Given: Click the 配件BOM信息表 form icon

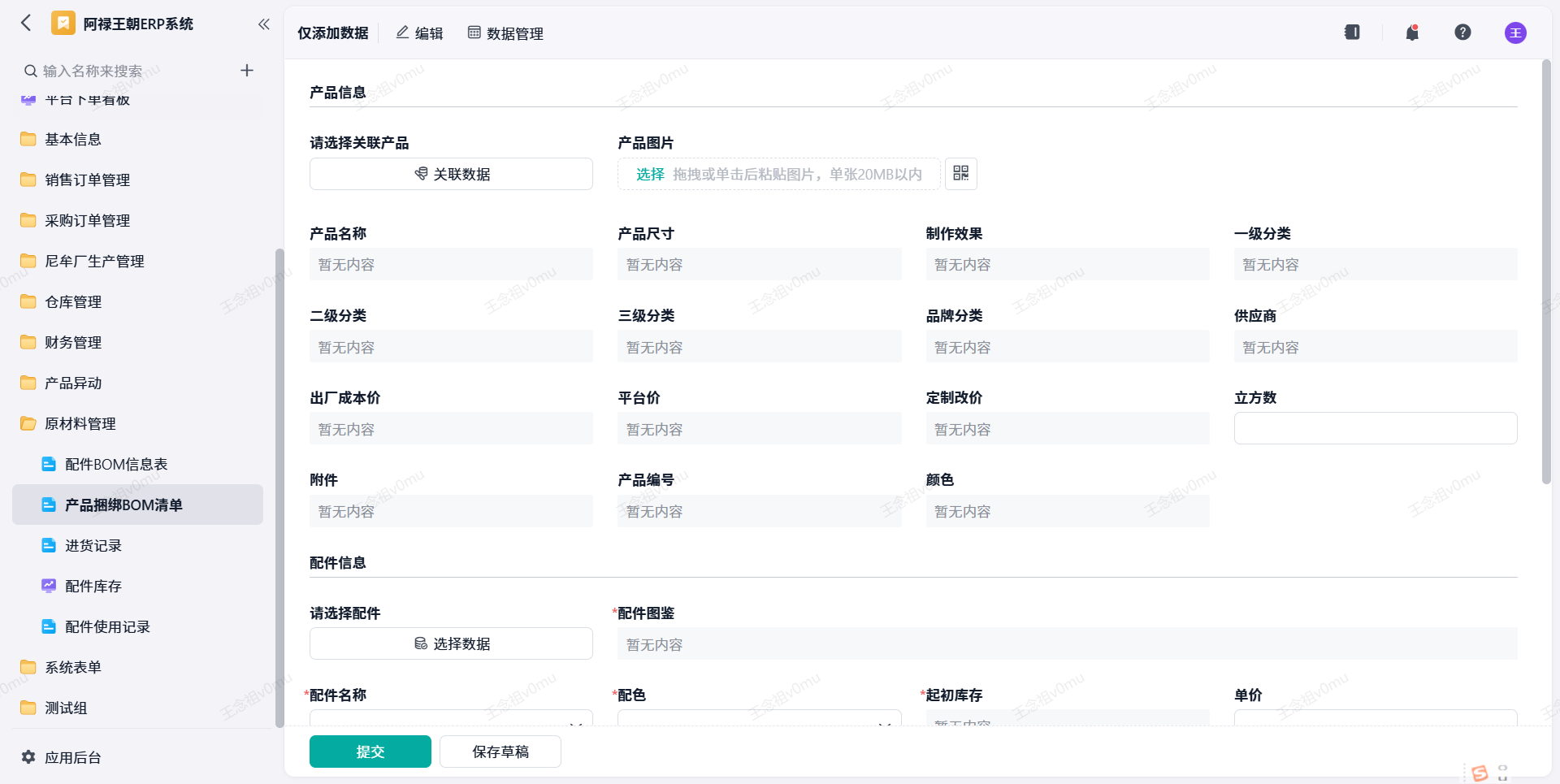Looking at the screenshot, I should [x=49, y=464].
